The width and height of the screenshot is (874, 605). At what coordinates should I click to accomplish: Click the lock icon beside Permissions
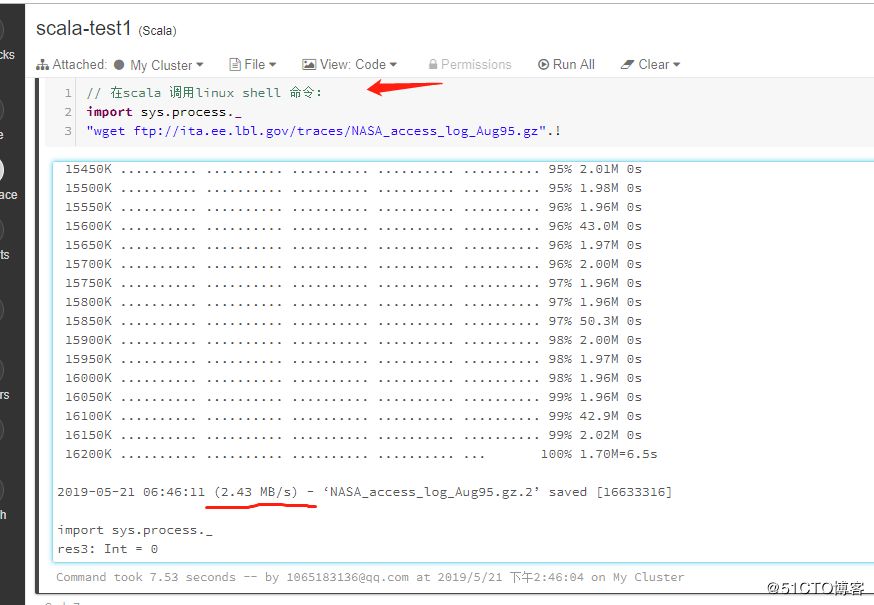(433, 65)
